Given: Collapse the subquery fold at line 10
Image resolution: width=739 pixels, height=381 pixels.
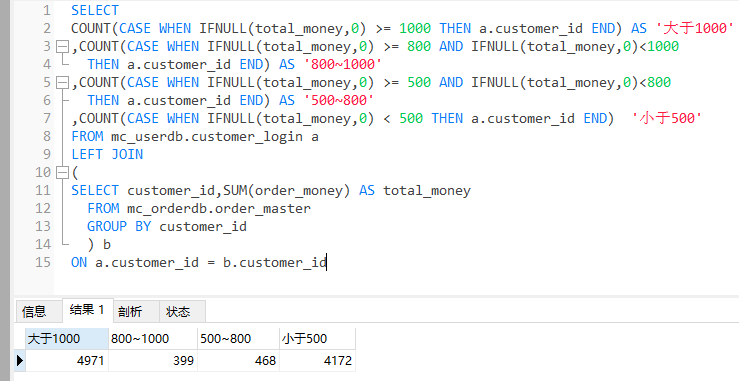Looking at the screenshot, I should point(62,173).
